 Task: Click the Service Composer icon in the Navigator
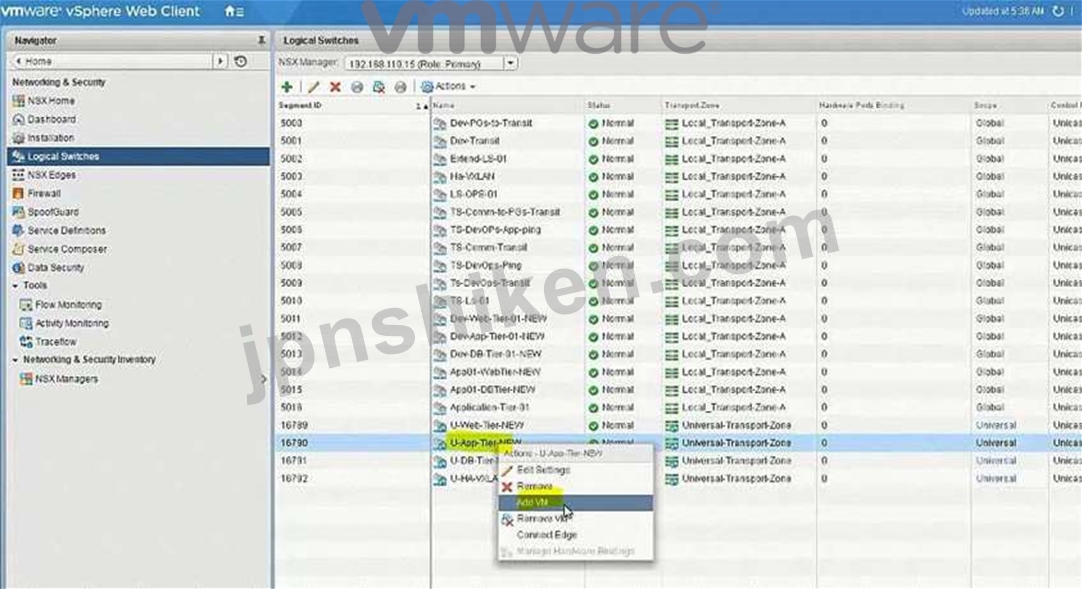click(x=19, y=250)
